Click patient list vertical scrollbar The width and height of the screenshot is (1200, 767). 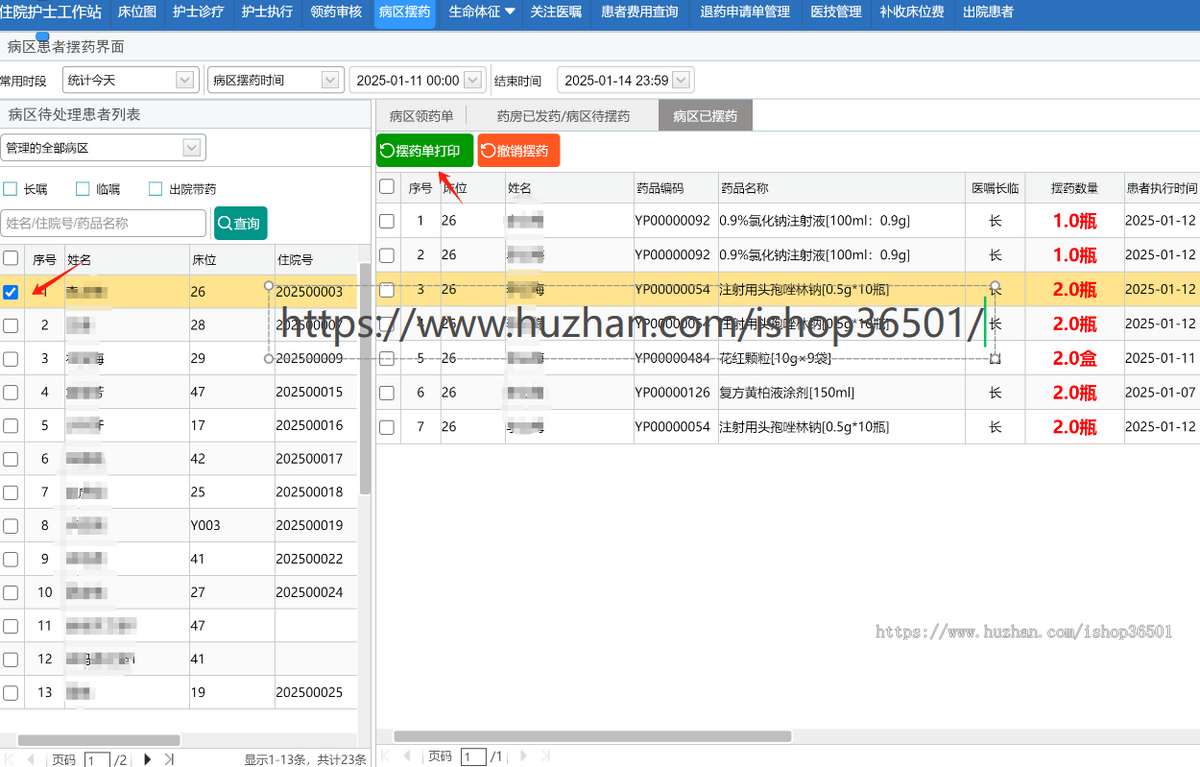click(x=365, y=380)
